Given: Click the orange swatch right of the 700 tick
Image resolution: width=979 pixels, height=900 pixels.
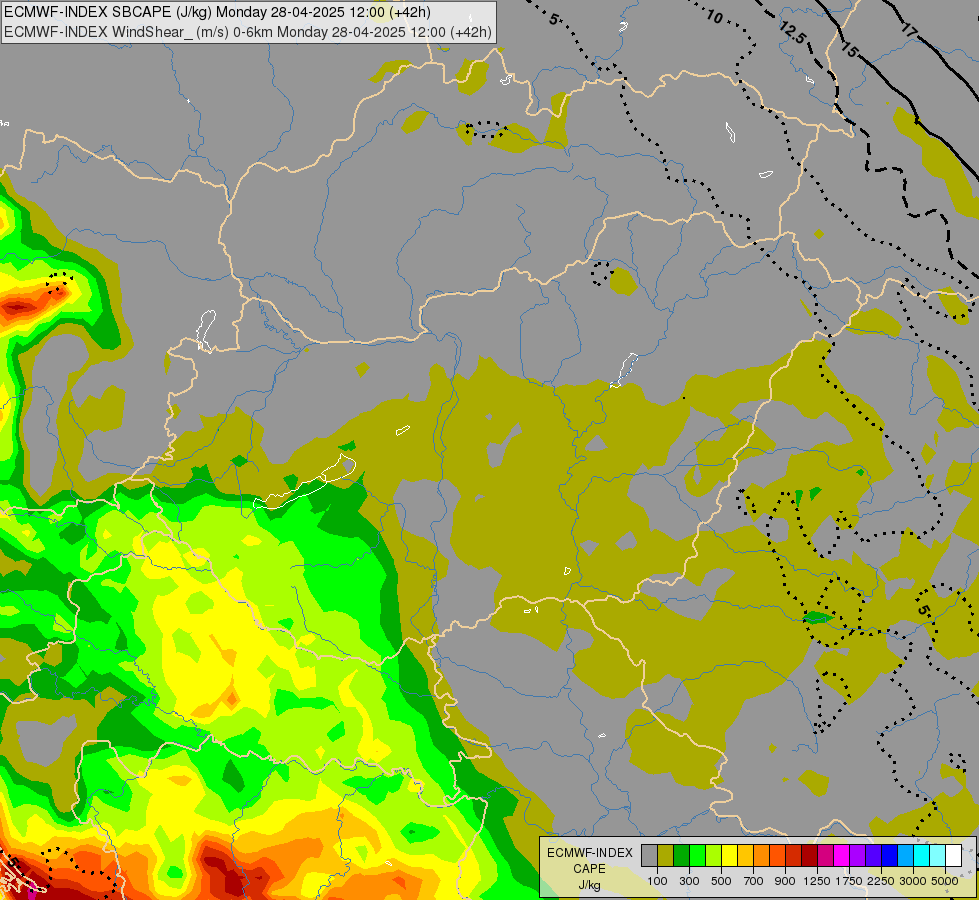Looking at the screenshot, I should (x=762, y=856).
